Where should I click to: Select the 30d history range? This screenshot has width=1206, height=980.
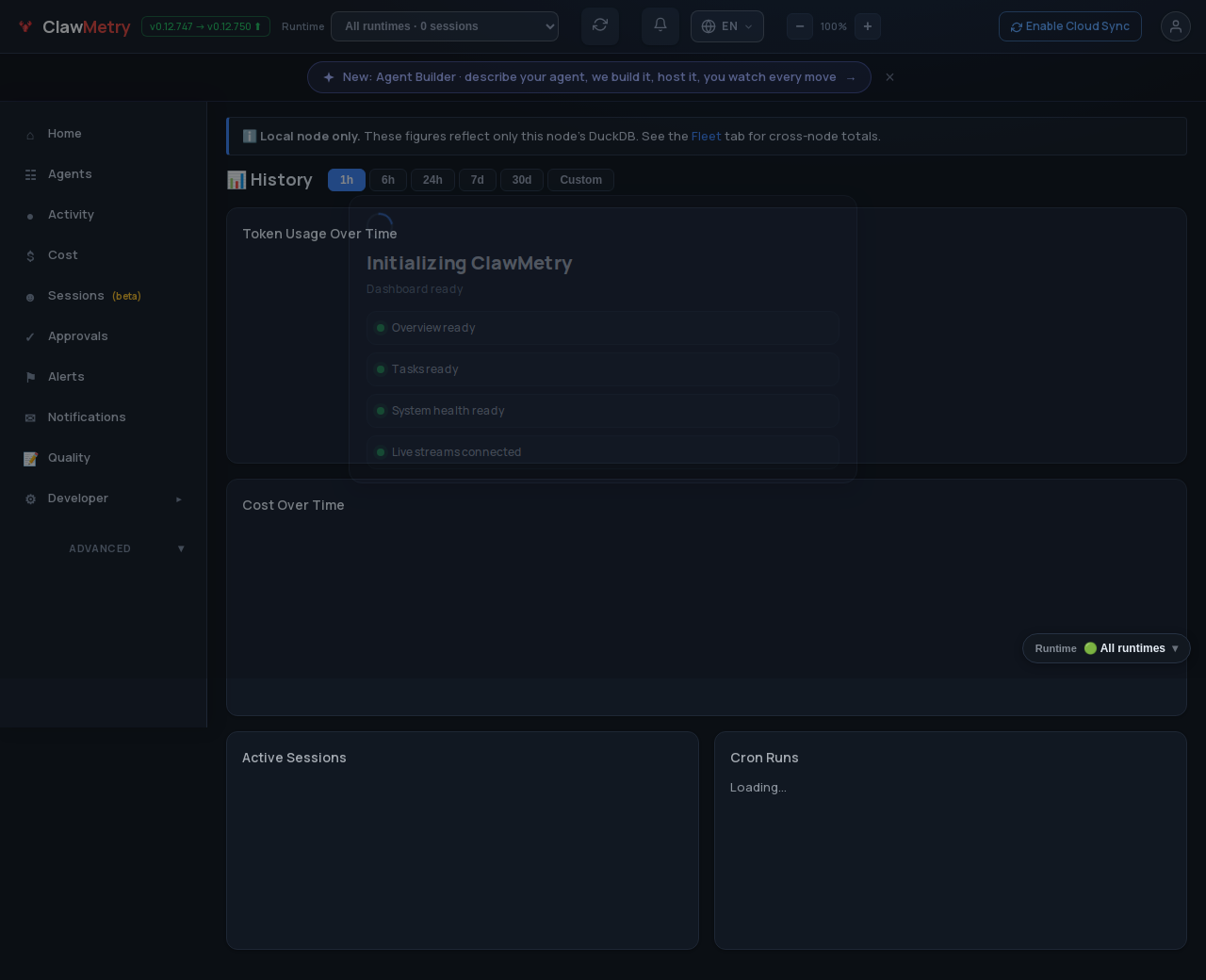coord(522,180)
